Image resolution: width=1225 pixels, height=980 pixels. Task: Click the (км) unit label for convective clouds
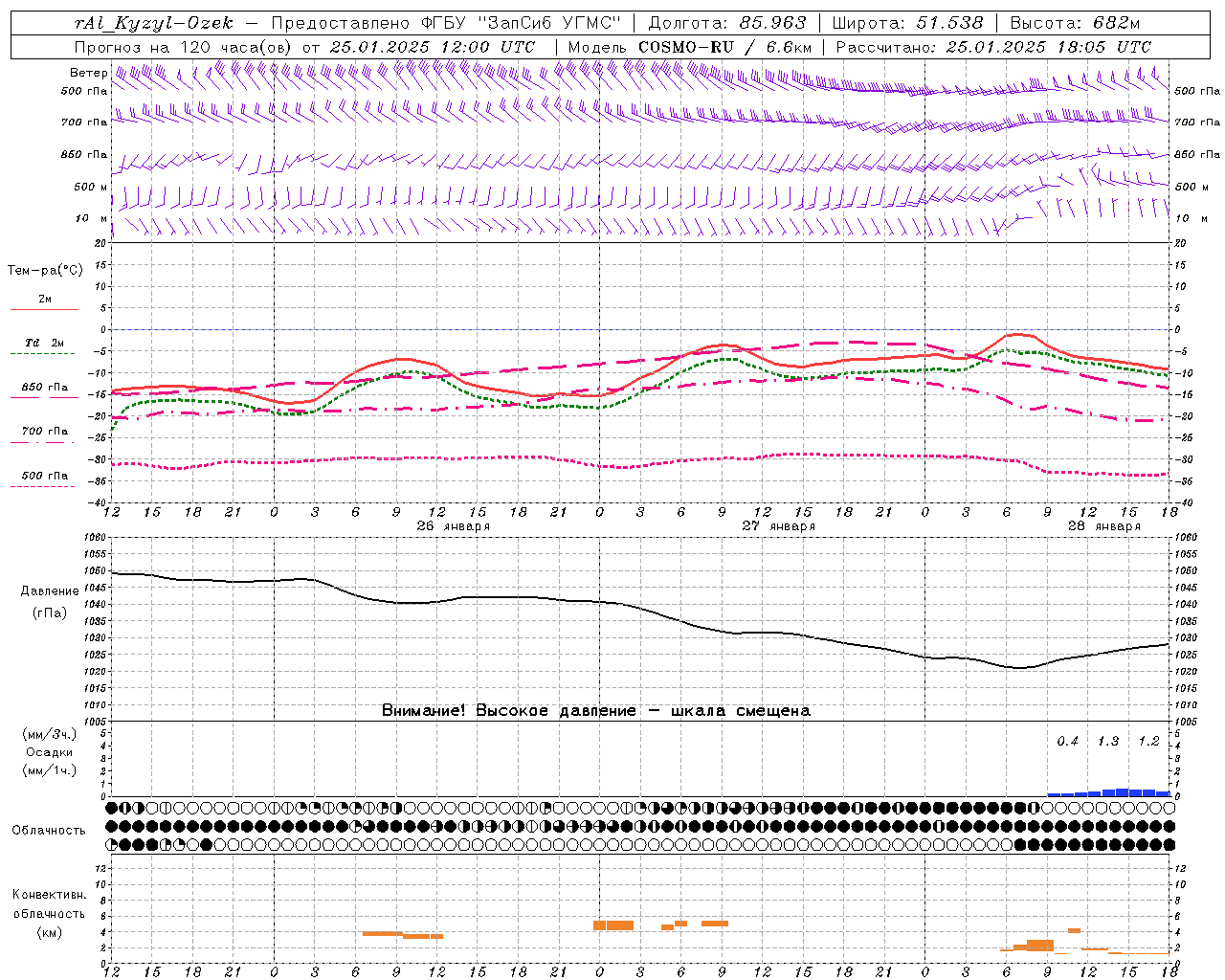(50, 933)
